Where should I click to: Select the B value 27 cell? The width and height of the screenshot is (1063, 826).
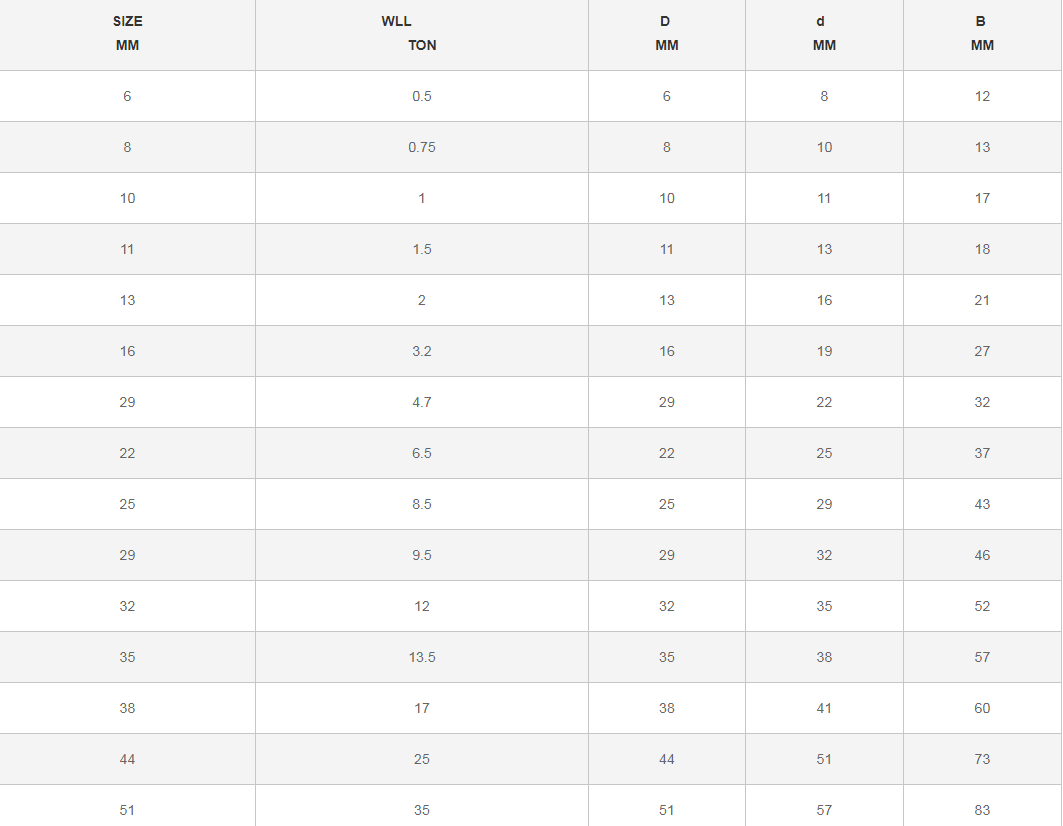tap(982, 351)
